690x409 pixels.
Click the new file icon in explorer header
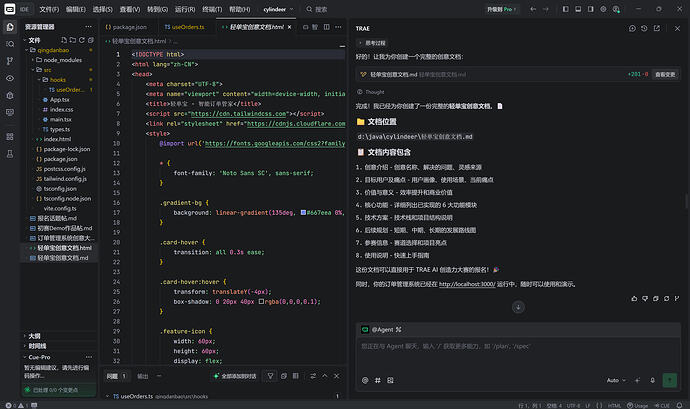tap(64, 40)
